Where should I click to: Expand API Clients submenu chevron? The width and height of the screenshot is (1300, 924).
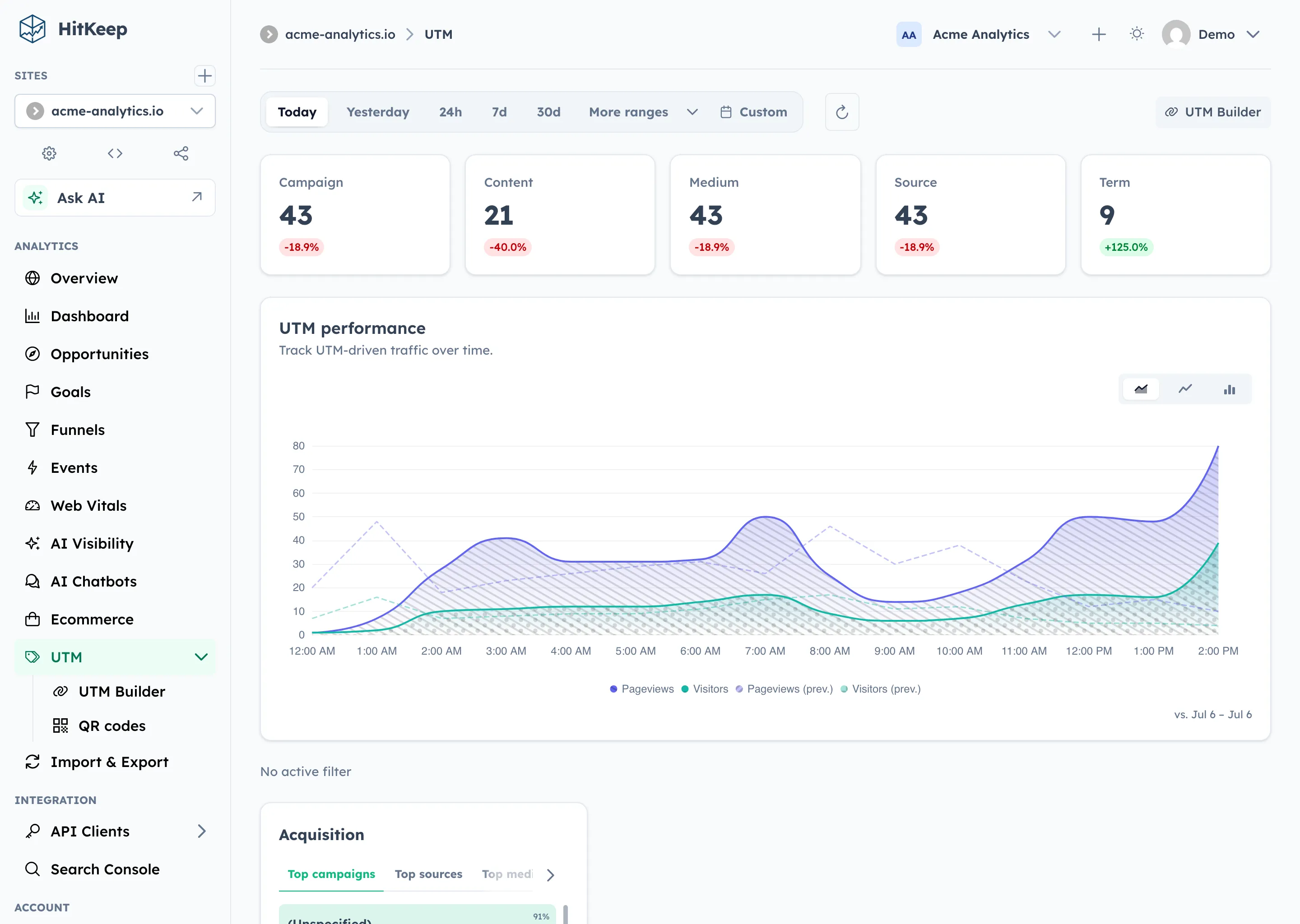(x=201, y=831)
